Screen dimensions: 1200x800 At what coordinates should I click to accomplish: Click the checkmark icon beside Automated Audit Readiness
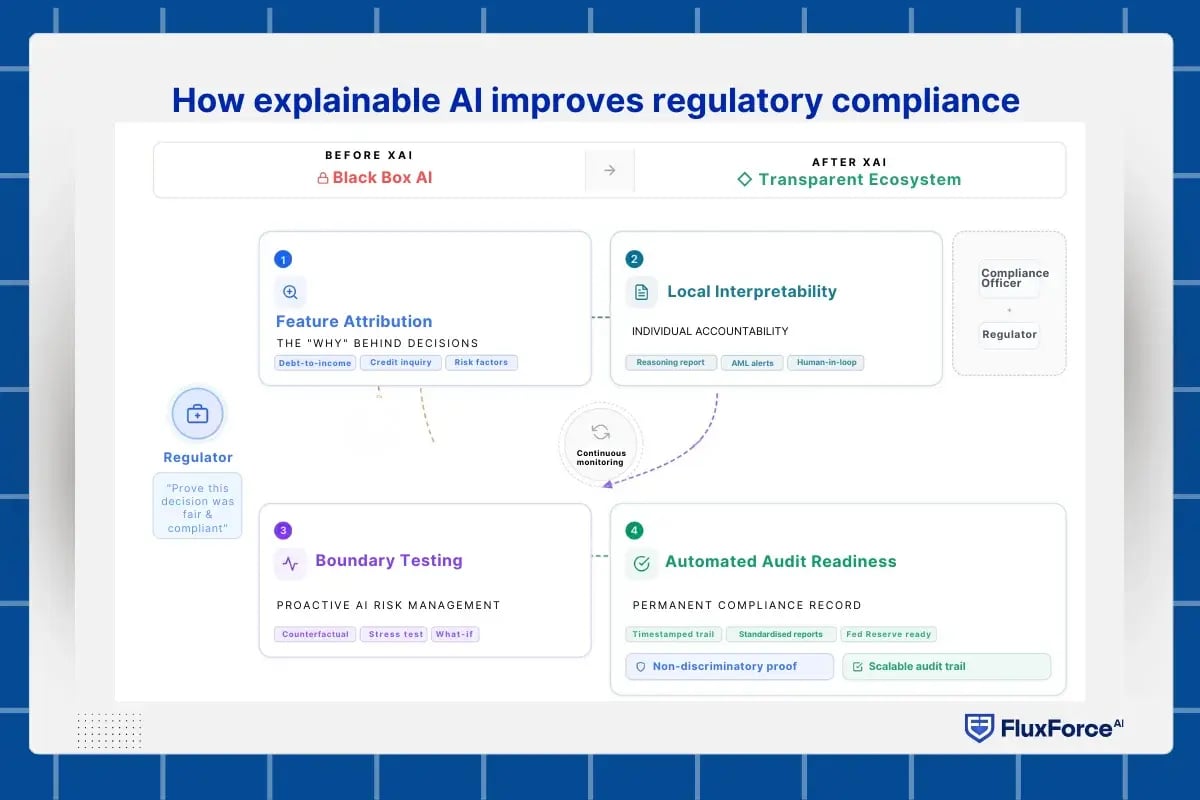click(x=640, y=563)
